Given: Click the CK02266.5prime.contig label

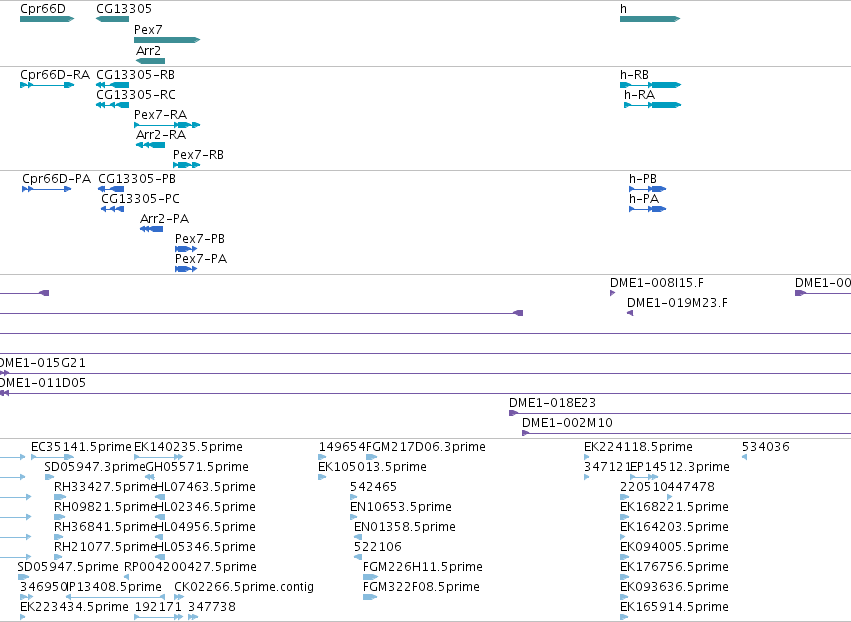Looking at the screenshot, I should coord(244,587).
